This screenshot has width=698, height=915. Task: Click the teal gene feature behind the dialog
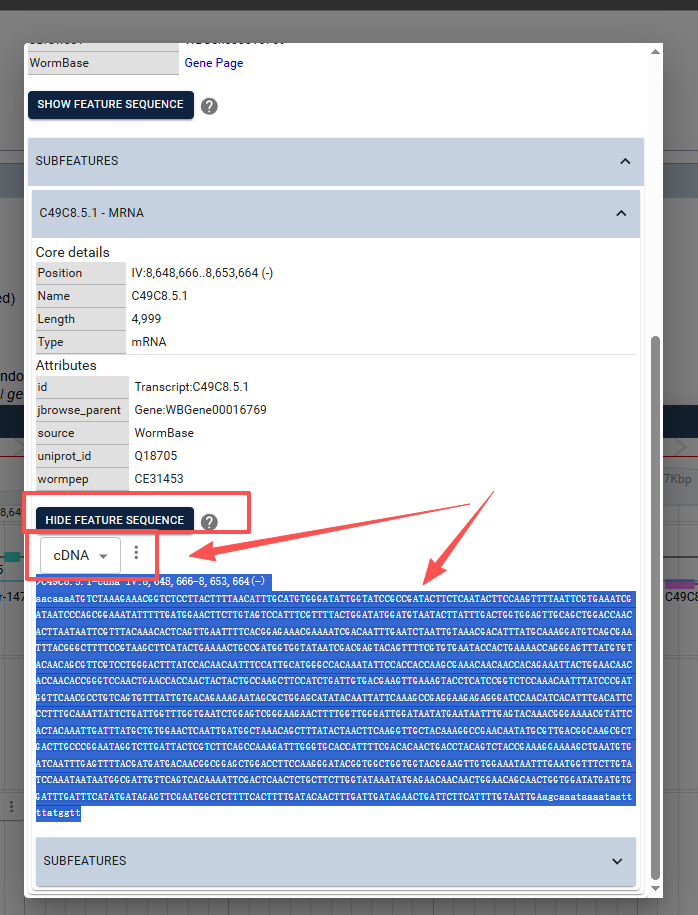pos(11,556)
